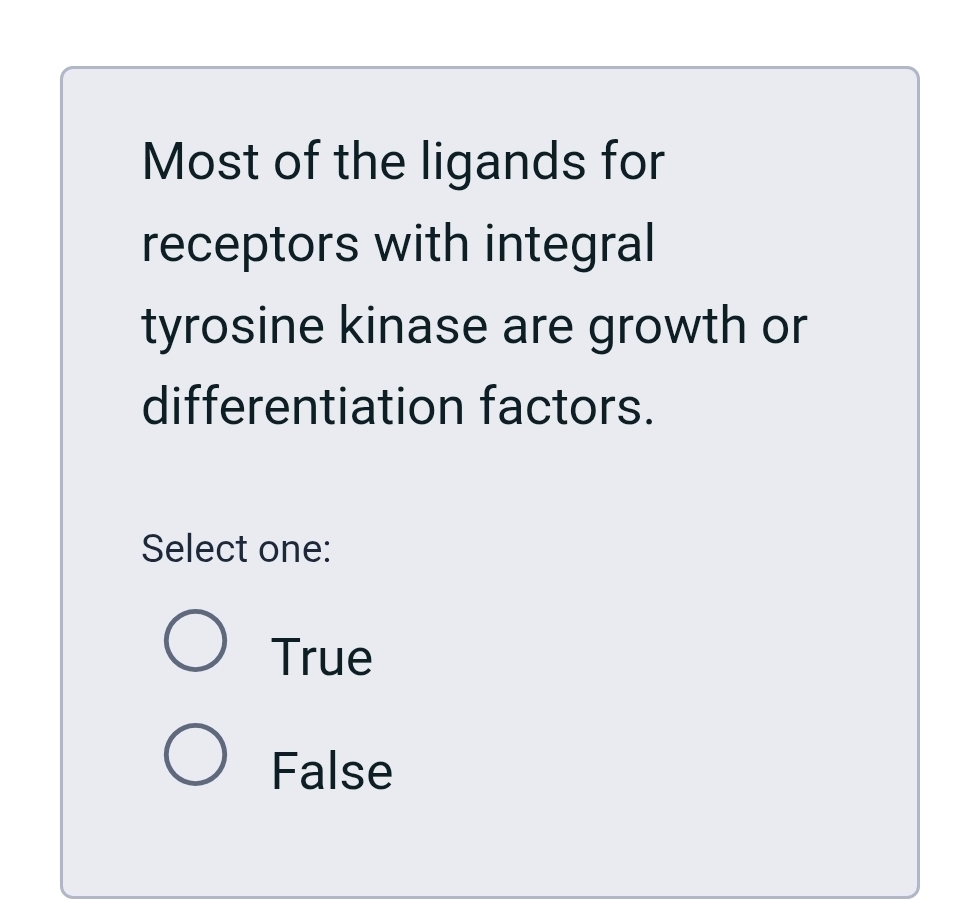Click the circle next to False

tap(196, 756)
